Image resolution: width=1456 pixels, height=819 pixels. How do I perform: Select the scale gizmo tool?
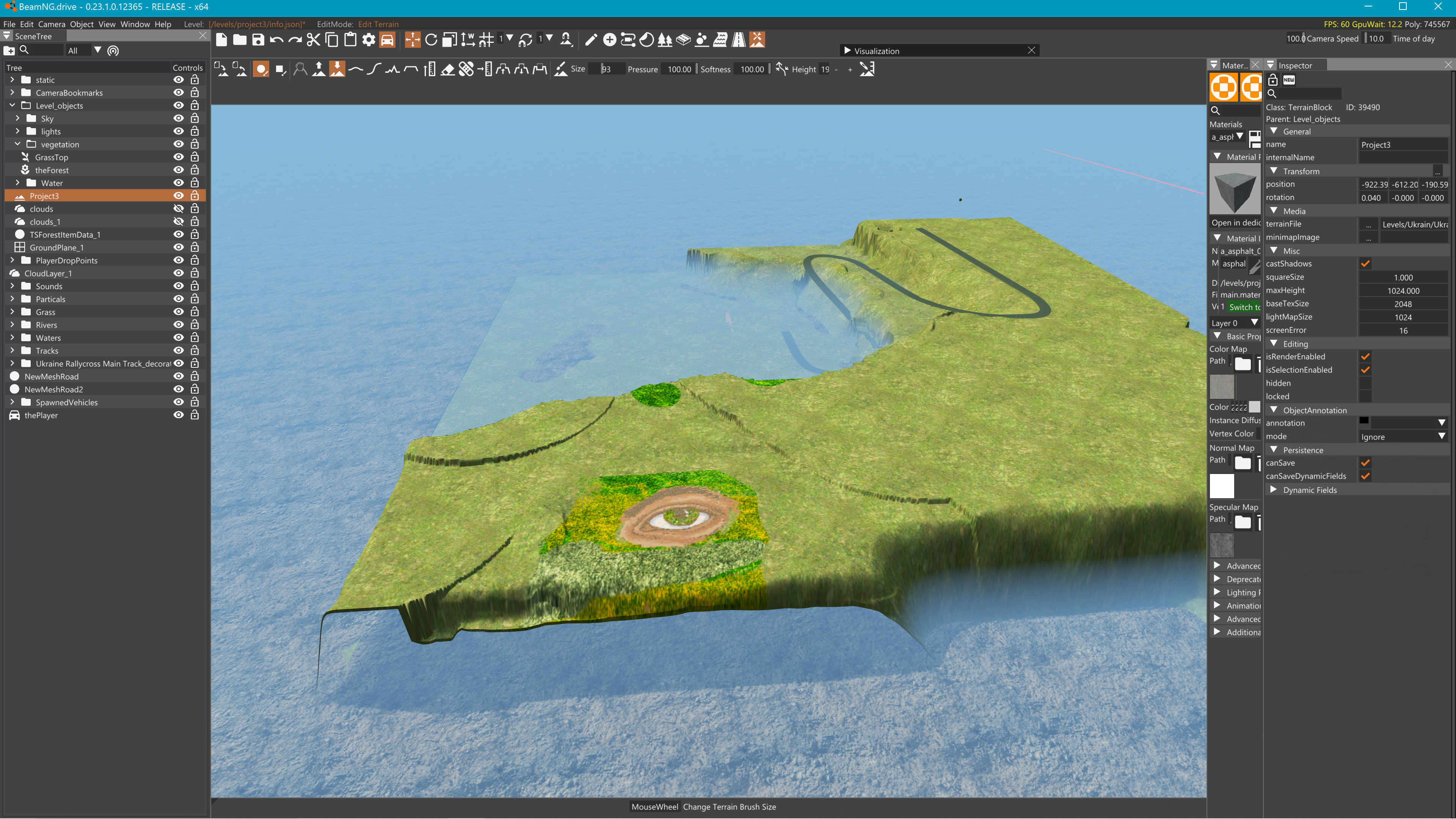point(449,39)
